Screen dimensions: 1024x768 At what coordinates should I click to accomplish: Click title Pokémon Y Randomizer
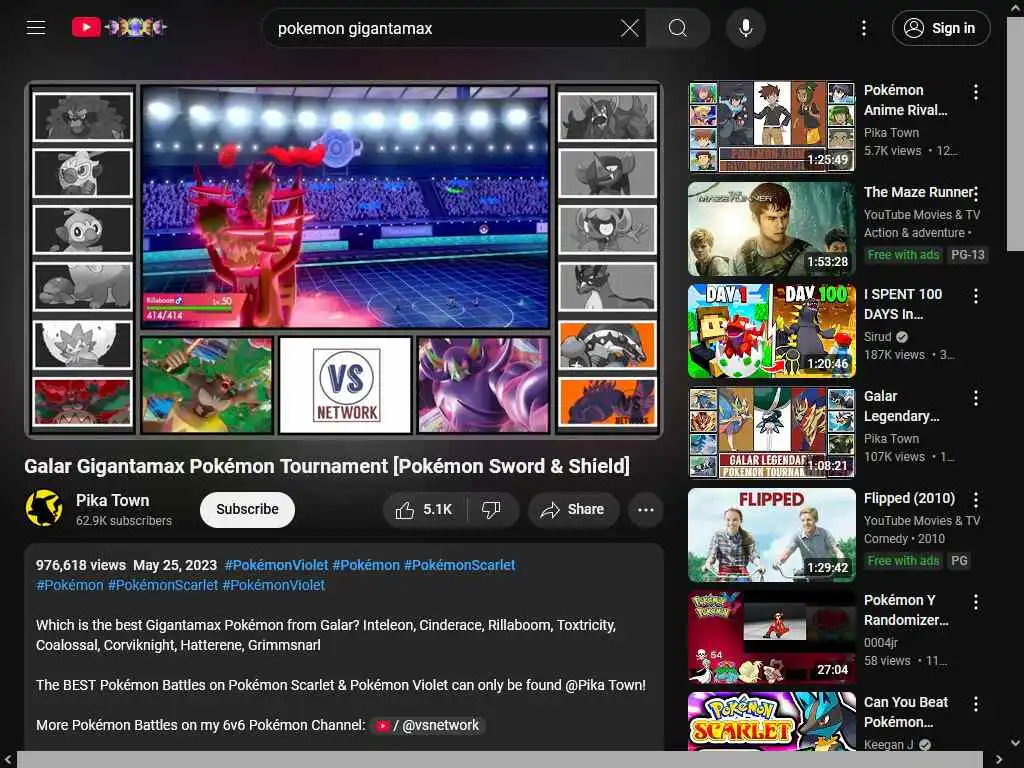[906, 610]
